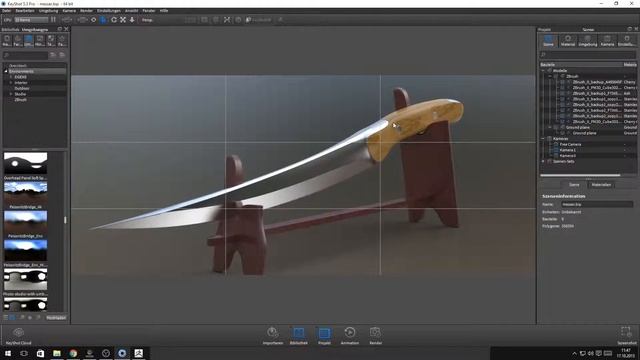The width and height of the screenshot is (640, 360).
Task: Click the Materialien sub-tab button
Action: tap(601, 185)
